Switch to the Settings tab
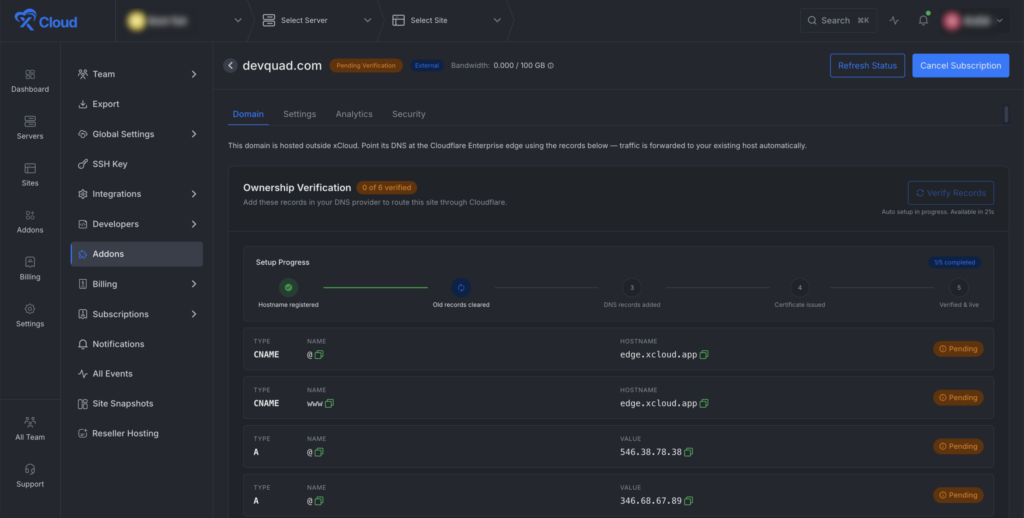This screenshot has height=518, width=1024. pos(300,114)
